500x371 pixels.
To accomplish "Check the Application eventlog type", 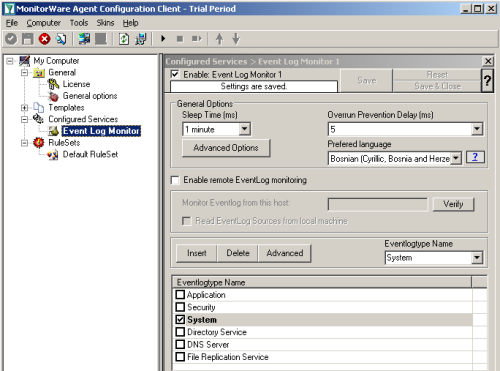I will (x=180, y=294).
